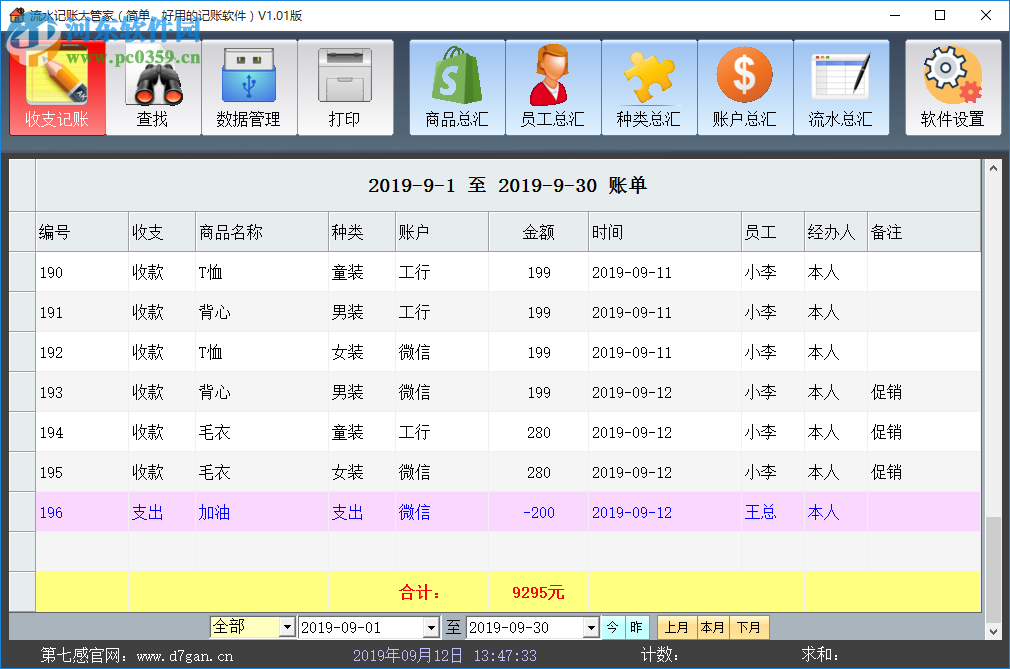This screenshot has width=1010, height=669.
Task: Open the 商品总汇 product summary
Action: point(456,87)
